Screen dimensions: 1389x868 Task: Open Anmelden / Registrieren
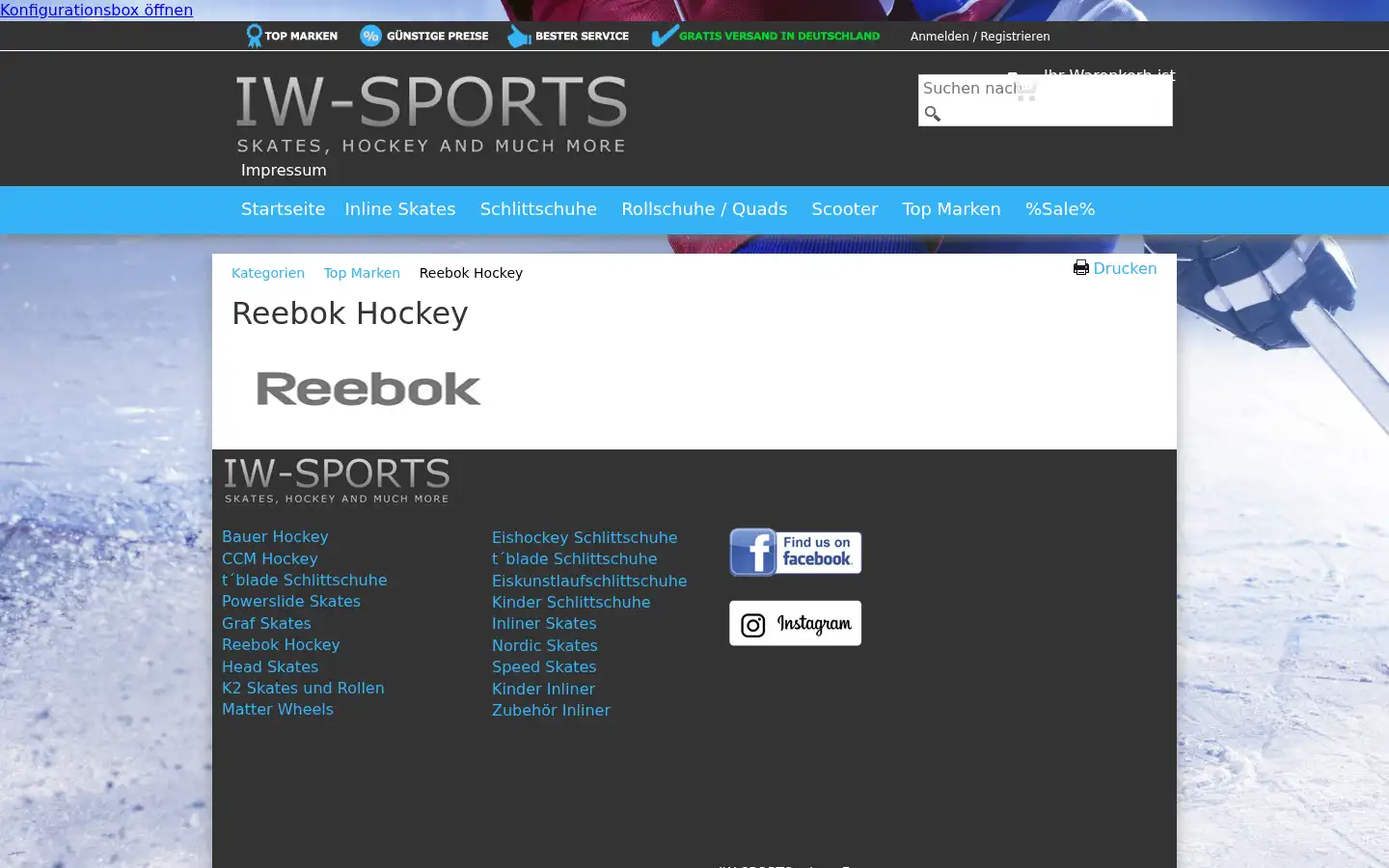980,36
